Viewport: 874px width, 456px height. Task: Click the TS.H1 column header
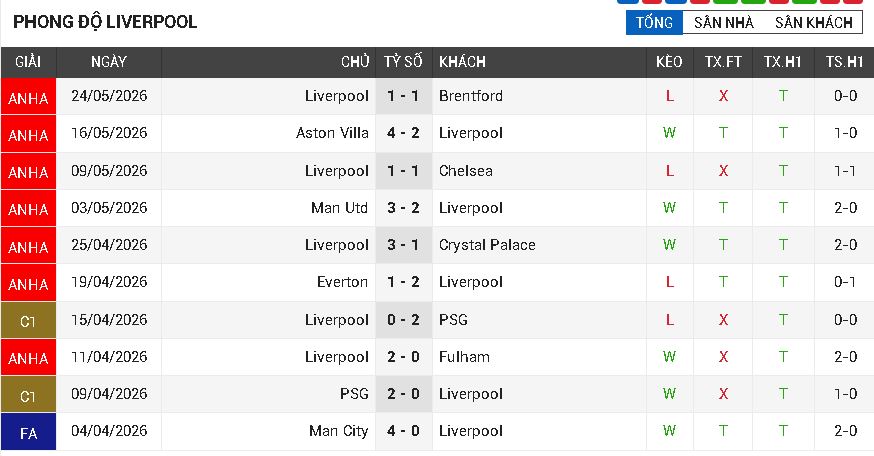click(844, 62)
